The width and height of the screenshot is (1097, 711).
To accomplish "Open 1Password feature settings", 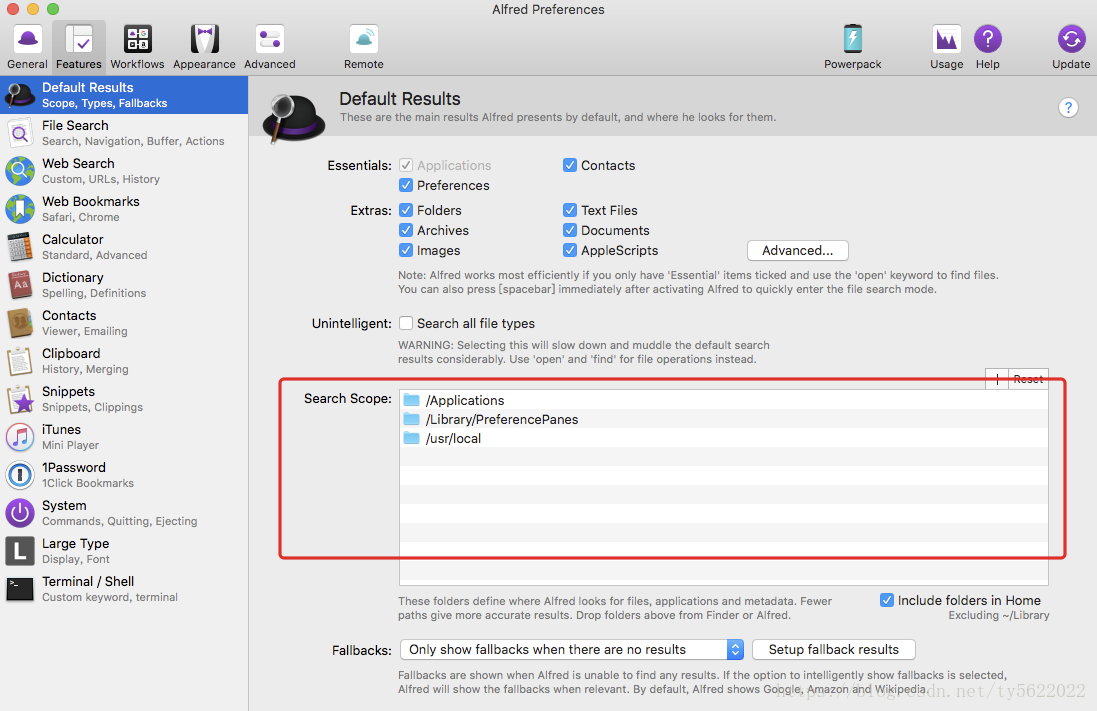I will coord(124,474).
